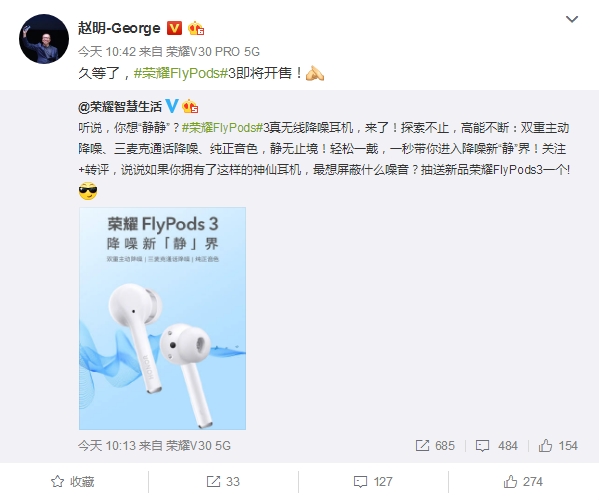Click the 赵明-George username link

[x=119, y=28]
